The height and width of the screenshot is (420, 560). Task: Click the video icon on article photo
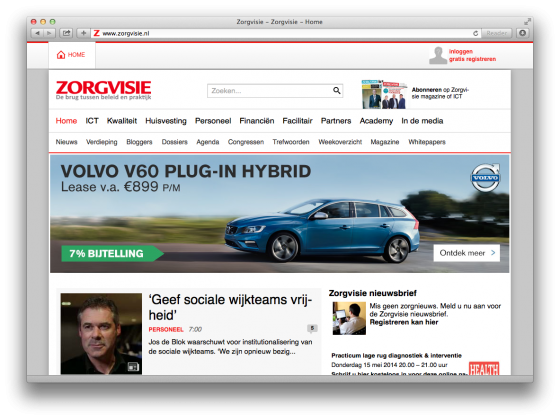point(133,366)
